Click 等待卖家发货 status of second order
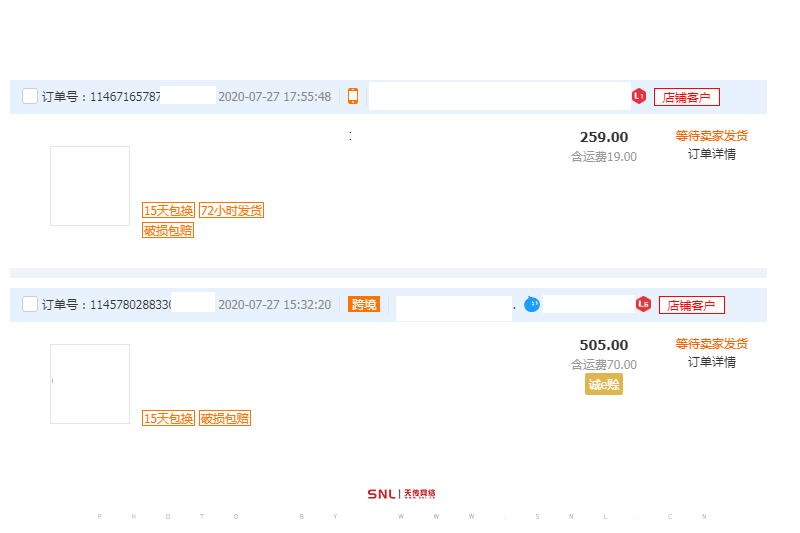Image resolution: width=800 pixels, height=533 pixels. 711,344
